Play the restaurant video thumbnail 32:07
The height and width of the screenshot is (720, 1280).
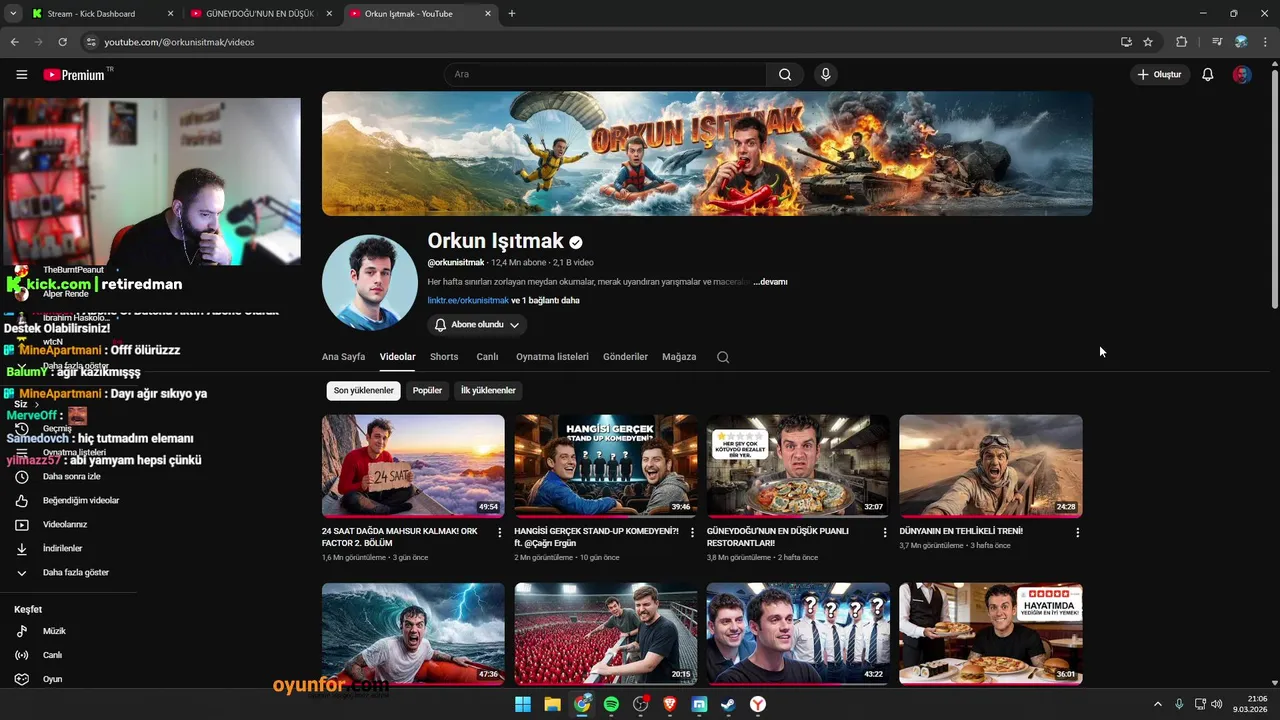point(798,466)
